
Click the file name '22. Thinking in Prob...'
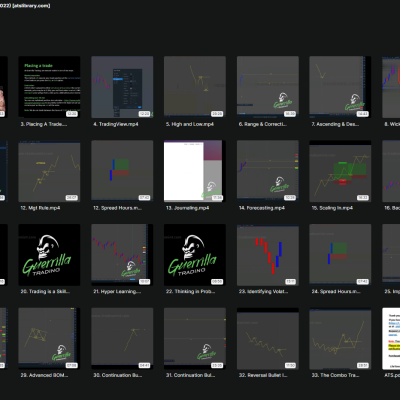click(x=191, y=292)
